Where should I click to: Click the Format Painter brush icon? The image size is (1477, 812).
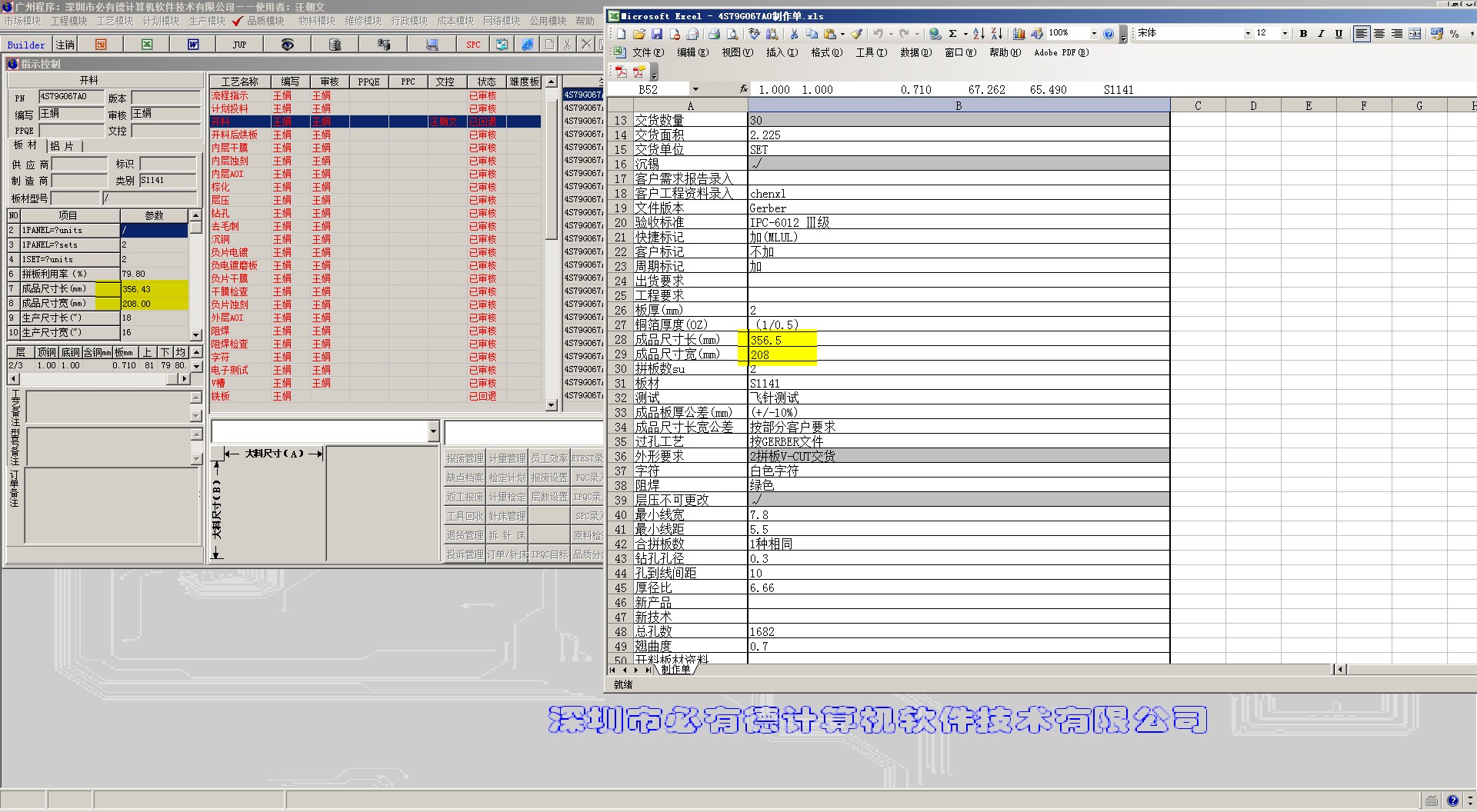click(856, 34)
